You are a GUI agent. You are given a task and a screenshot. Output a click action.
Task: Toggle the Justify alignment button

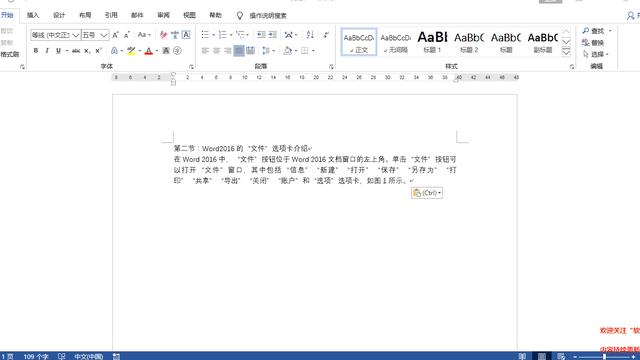pyautogui.click(x=239, y=51)
